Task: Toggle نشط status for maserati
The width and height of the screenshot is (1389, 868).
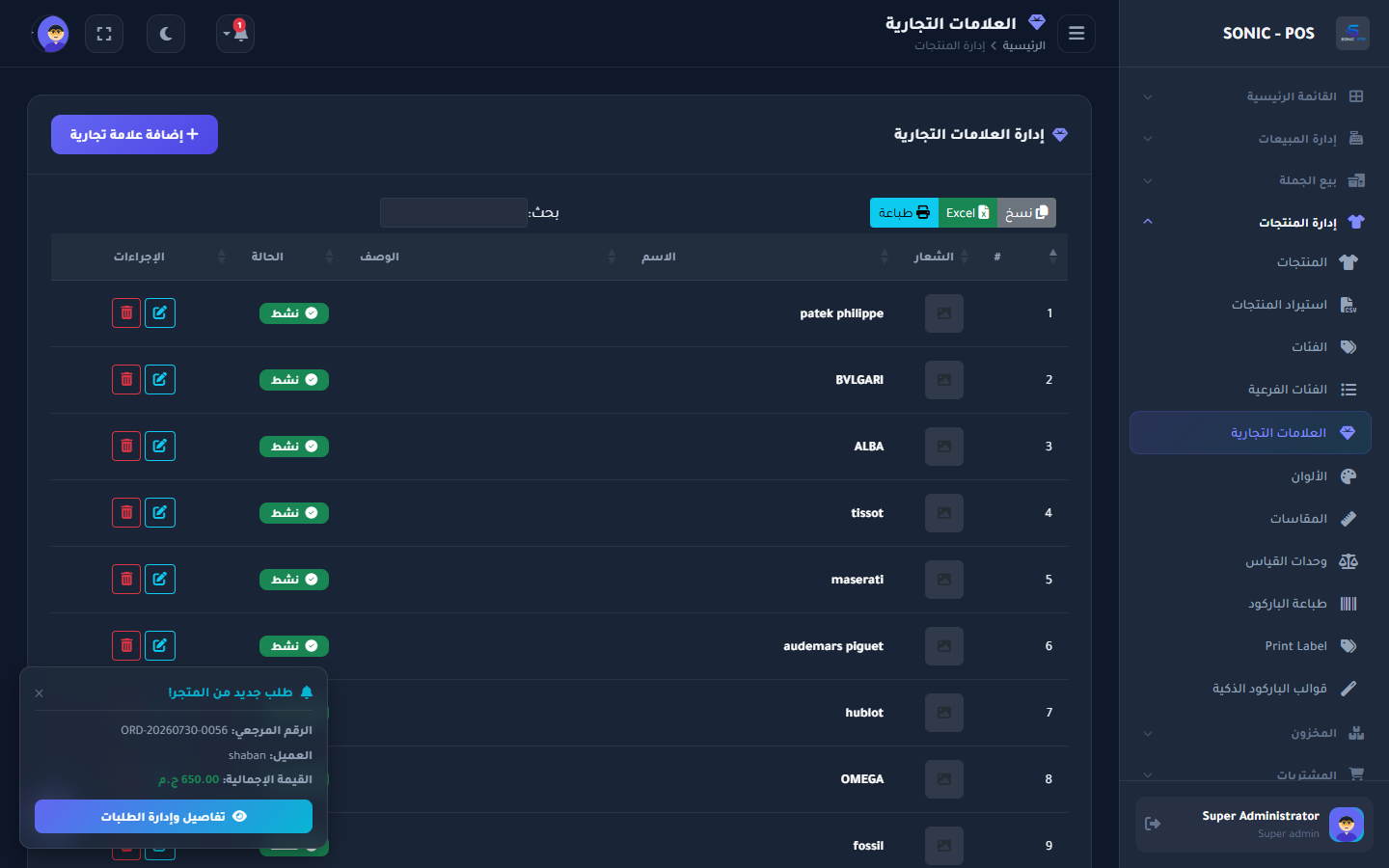Action: click(x=294, y=580)
